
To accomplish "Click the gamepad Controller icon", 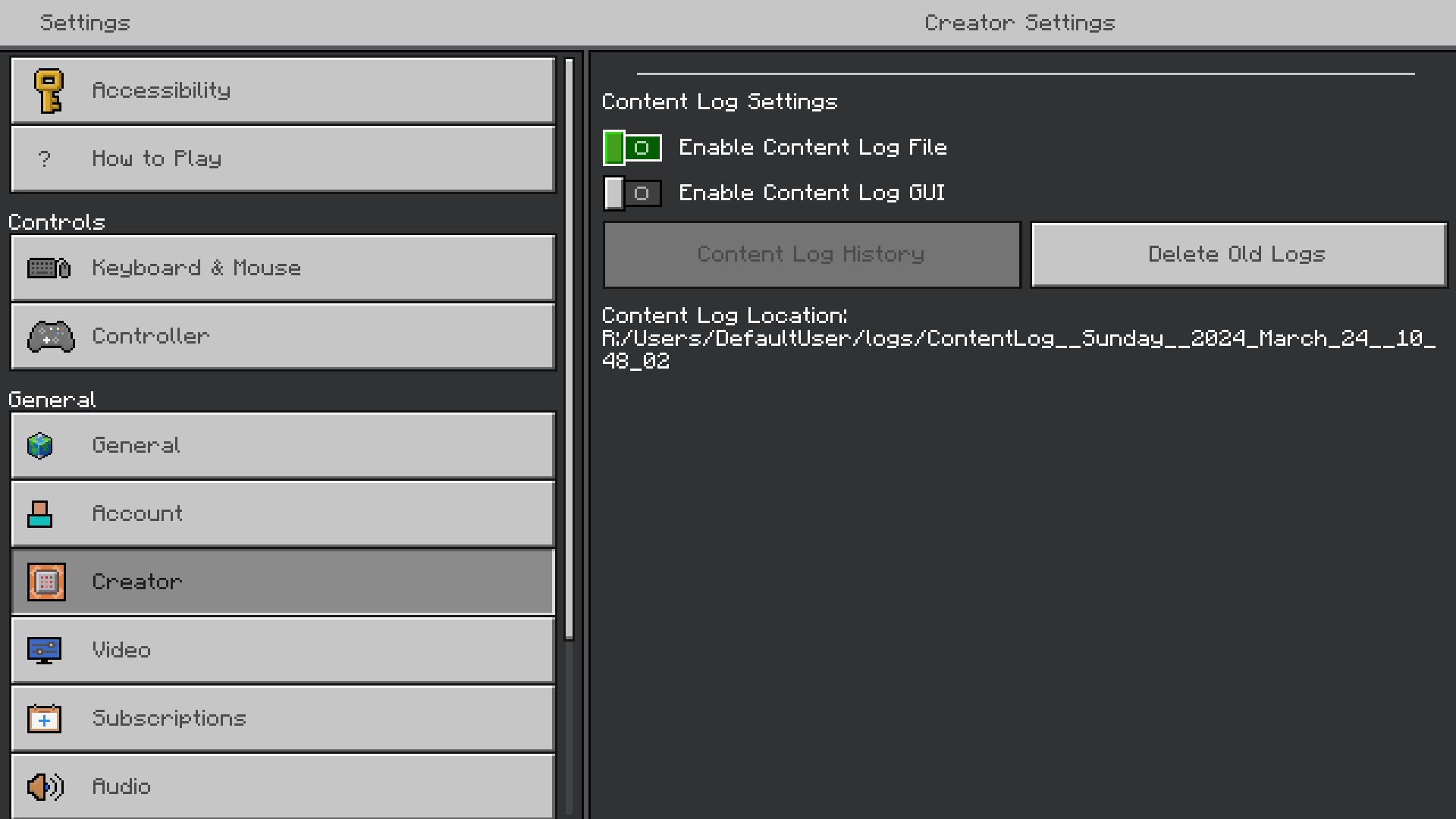I will coord(51,337).
